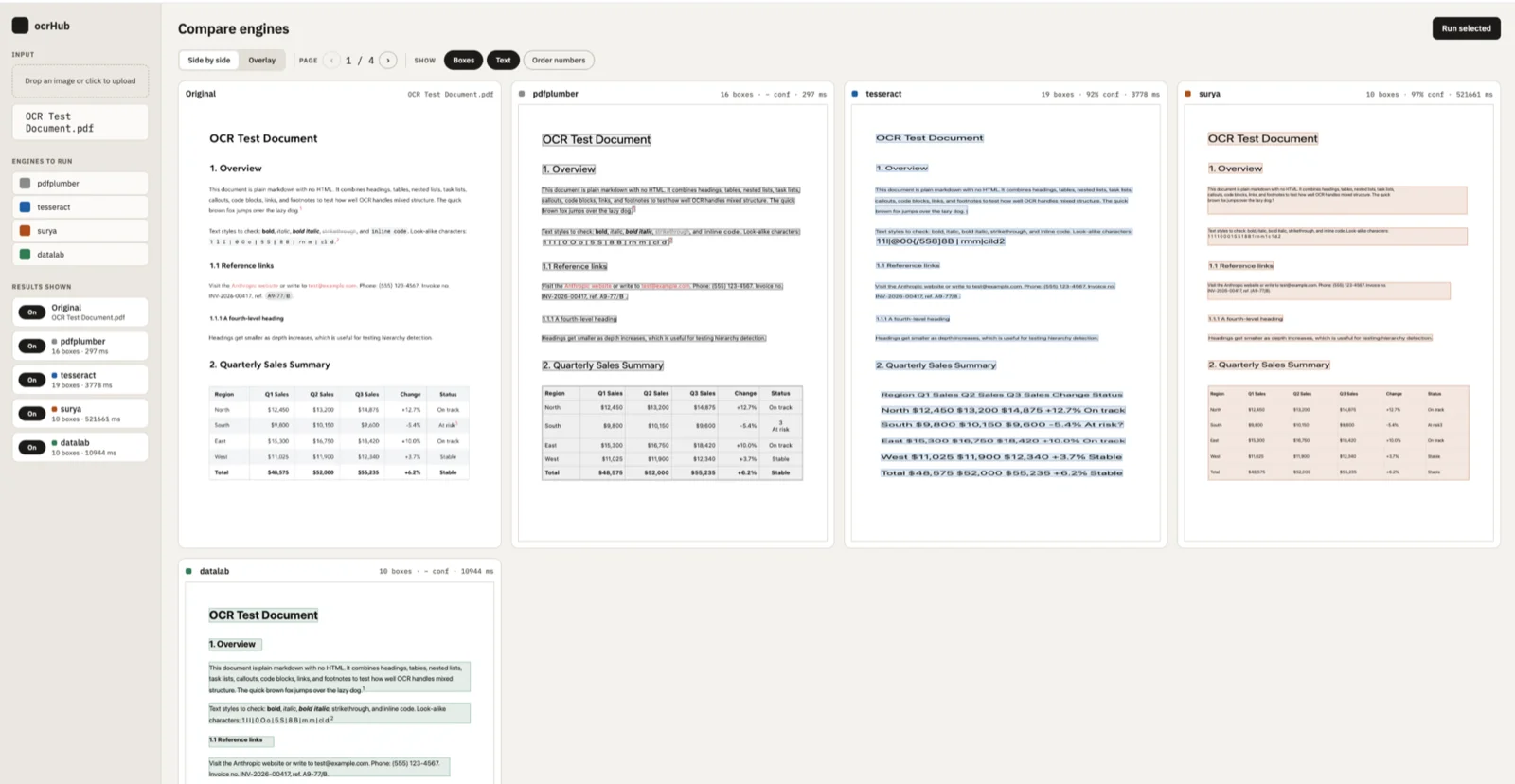Click datalab green square in engines list
This screenshot has height=784, width=1515.
pos(26,255)
